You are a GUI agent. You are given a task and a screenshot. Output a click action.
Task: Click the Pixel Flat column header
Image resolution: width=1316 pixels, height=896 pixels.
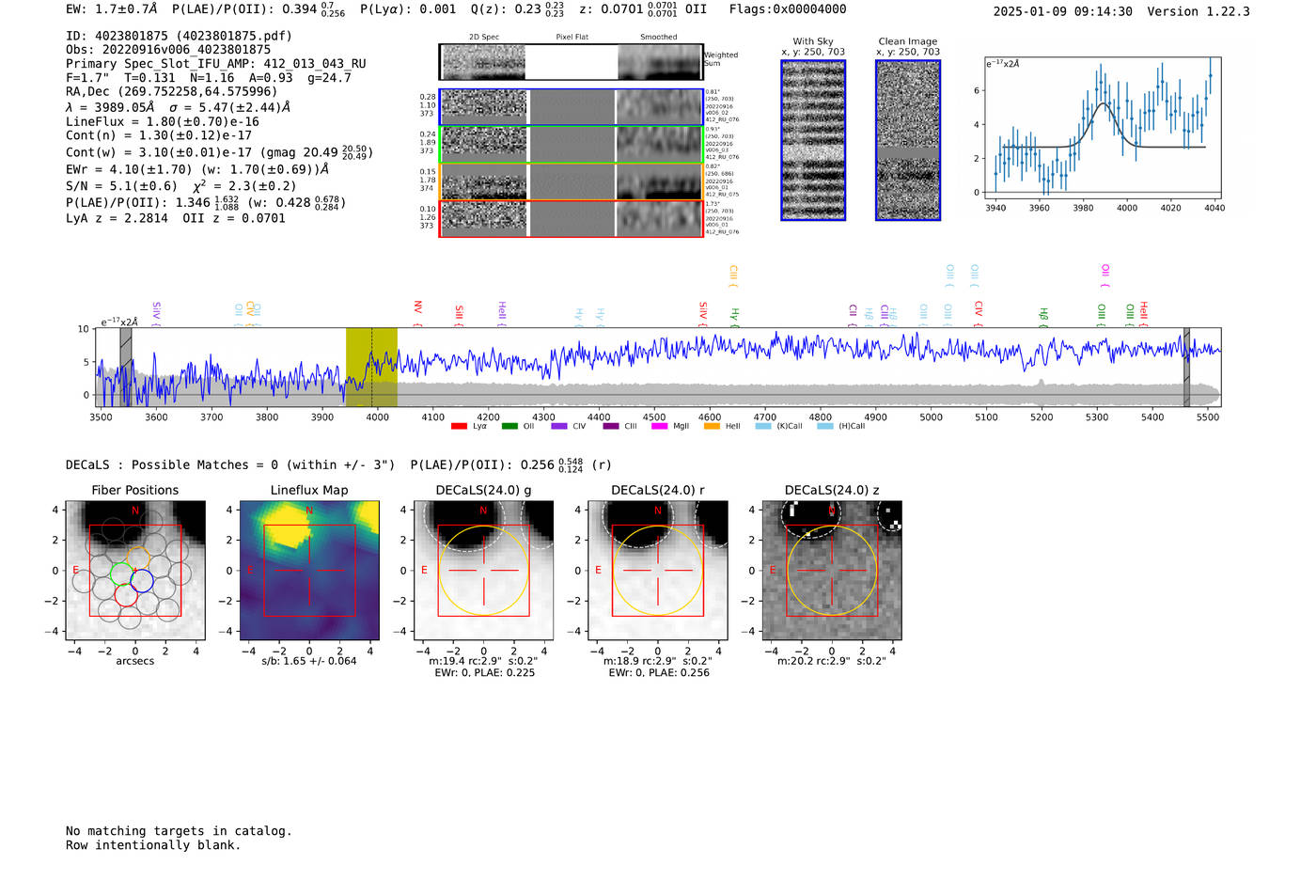tap(572, 38)
